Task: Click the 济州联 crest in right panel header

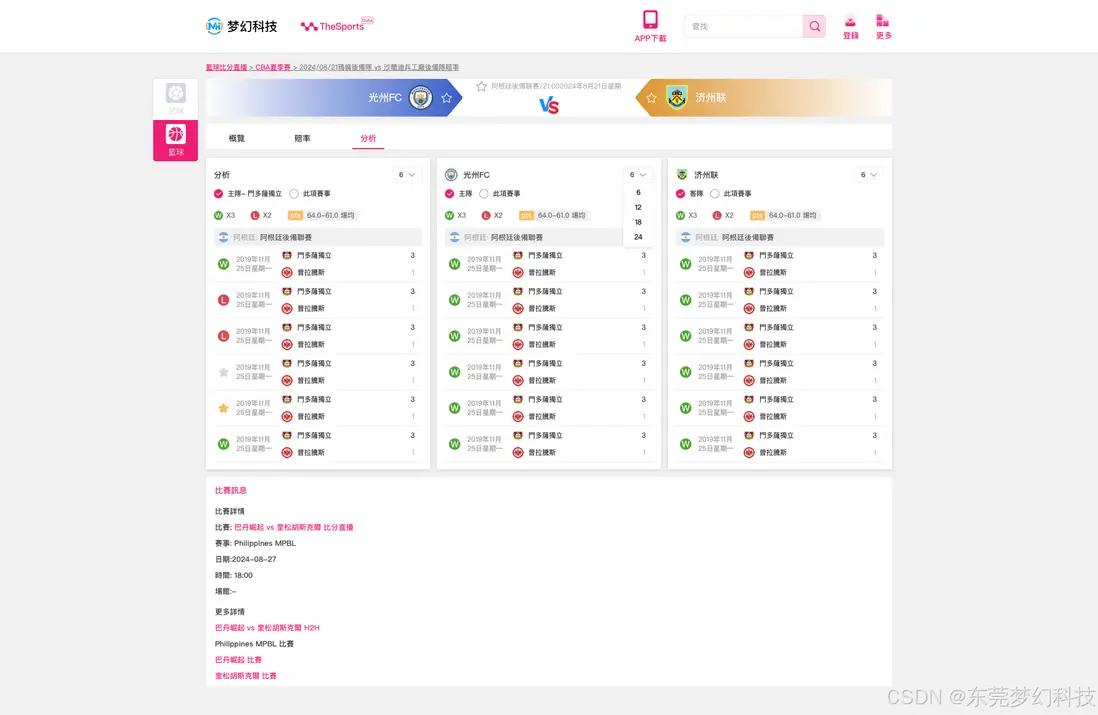Action: [682, 174]
